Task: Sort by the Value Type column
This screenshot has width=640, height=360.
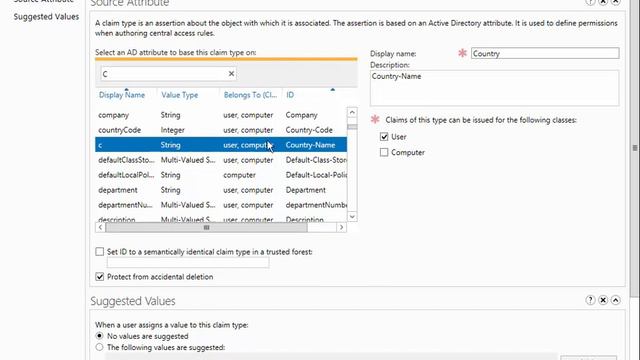Action: [x=180, y=95]
